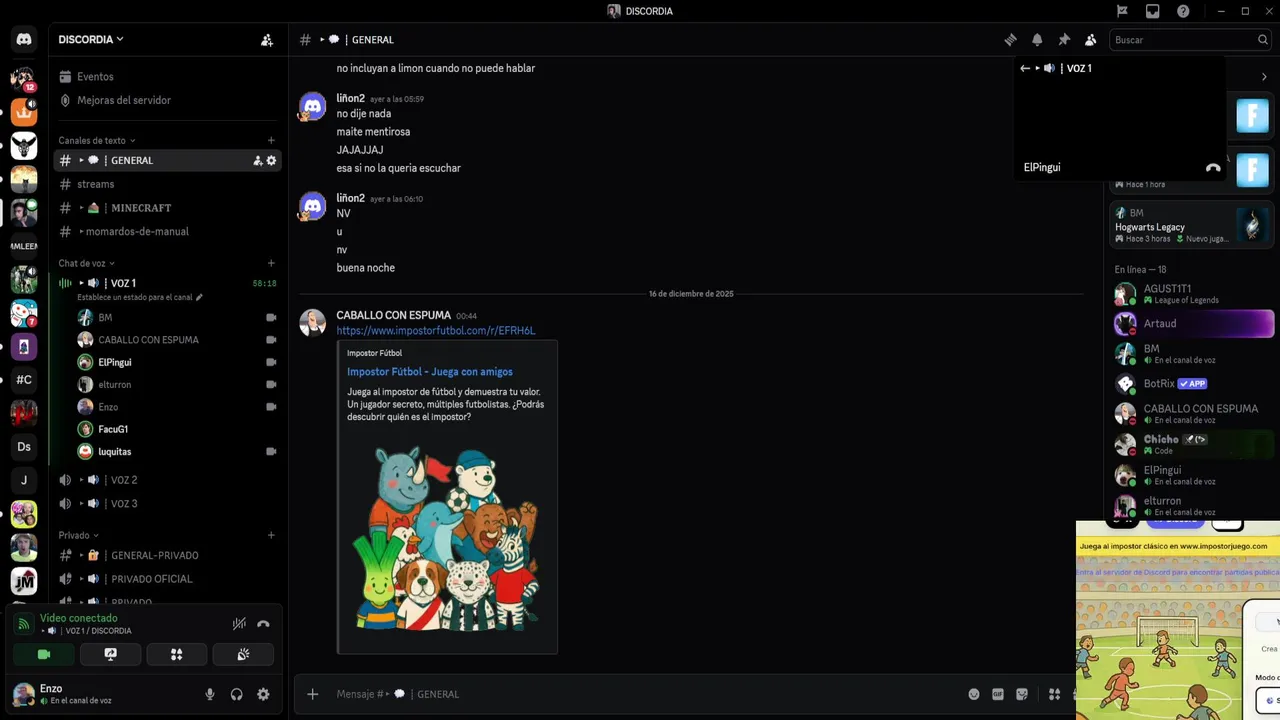Start an activity from the voice panel

(177, 654)
